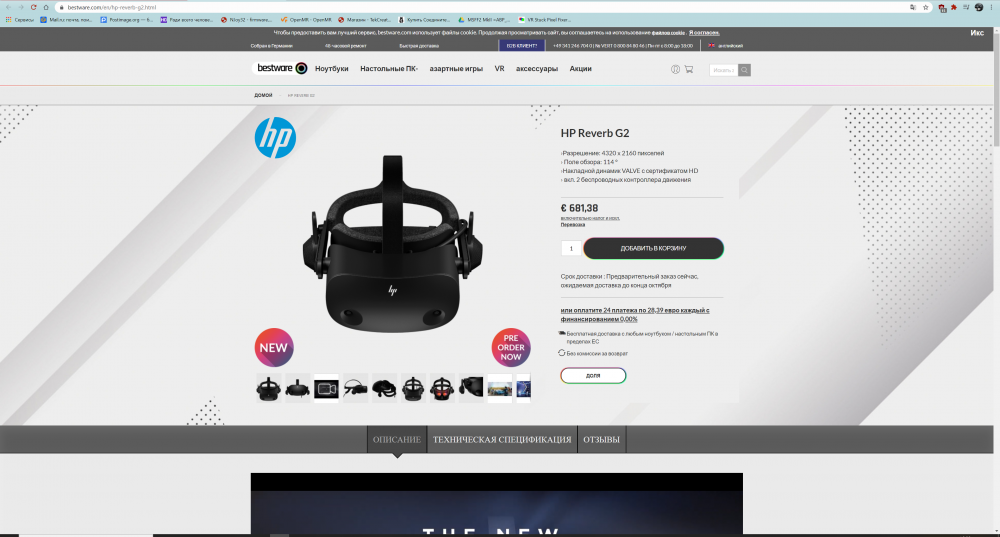Select the first headset front-view thumbnail
Image resolution: width=1000 pixels, height=537 pixels.
pos(268,388)
